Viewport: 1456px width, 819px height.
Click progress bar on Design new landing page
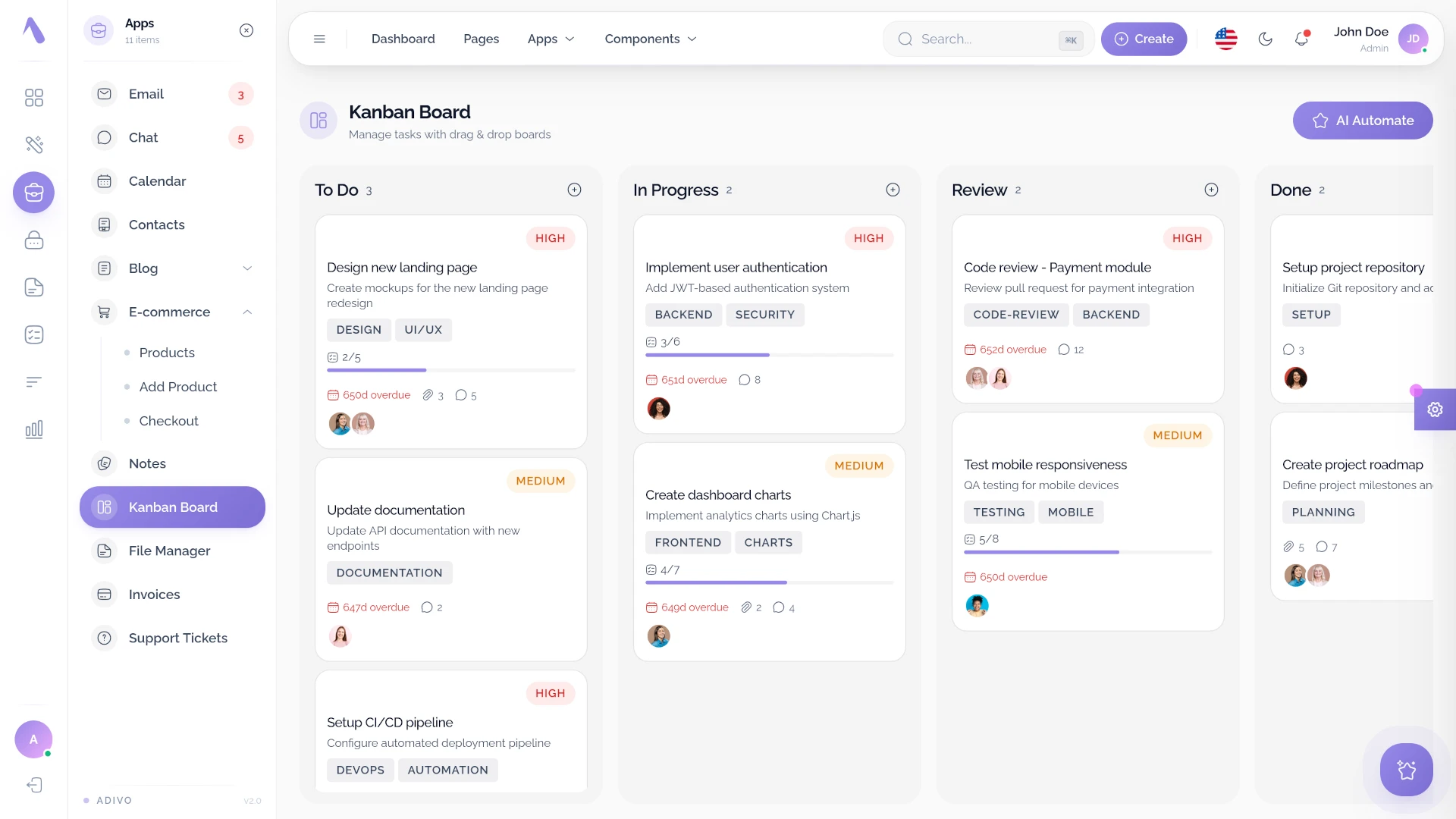tap(451, 370)
